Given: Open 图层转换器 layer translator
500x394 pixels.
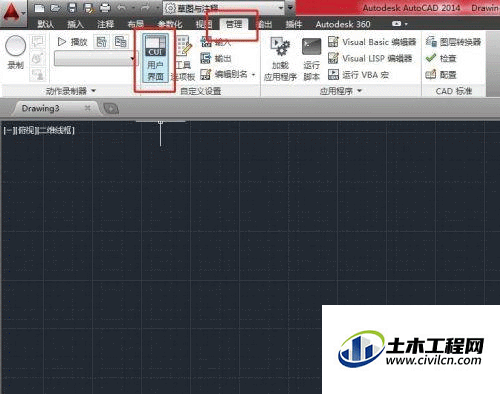Looking at the screenshot, I should click(x=453, y=42).
